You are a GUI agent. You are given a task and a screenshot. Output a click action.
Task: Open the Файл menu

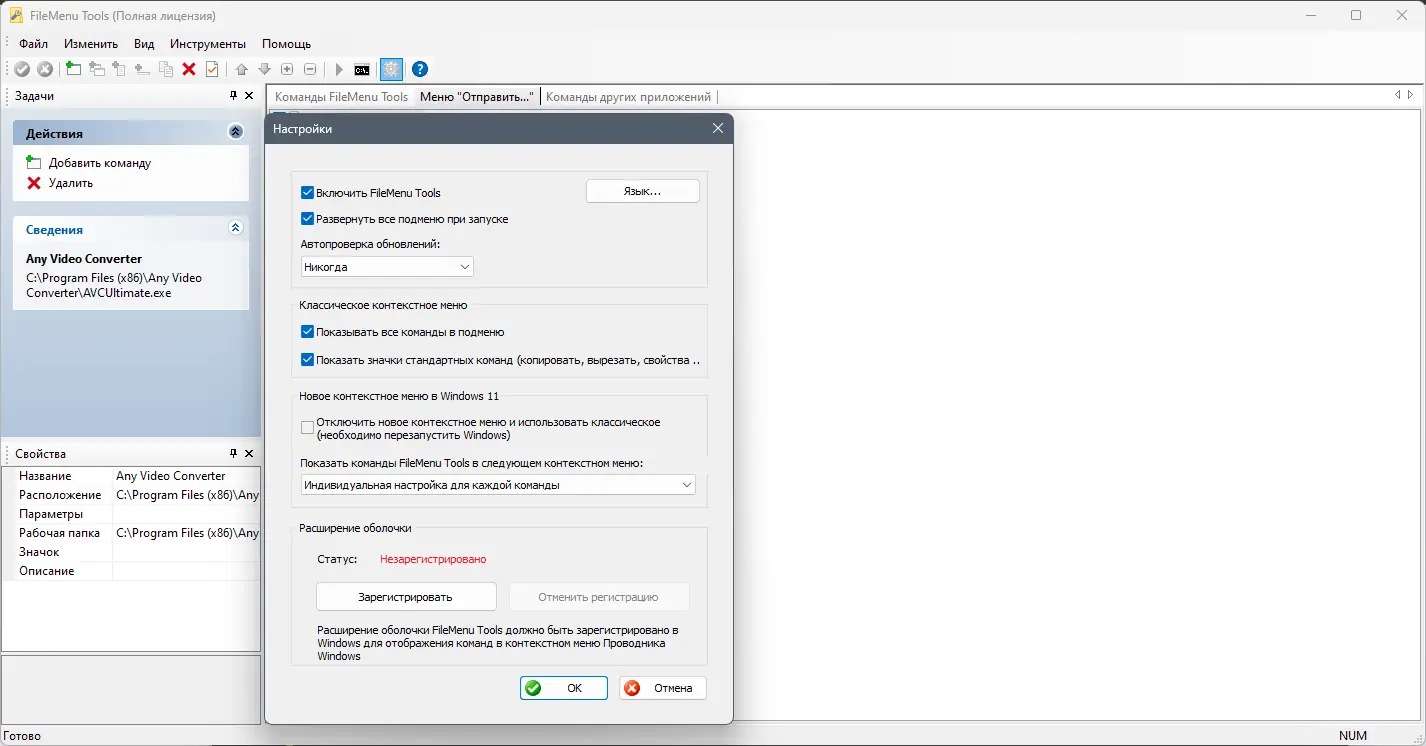[x=33, y=44]
